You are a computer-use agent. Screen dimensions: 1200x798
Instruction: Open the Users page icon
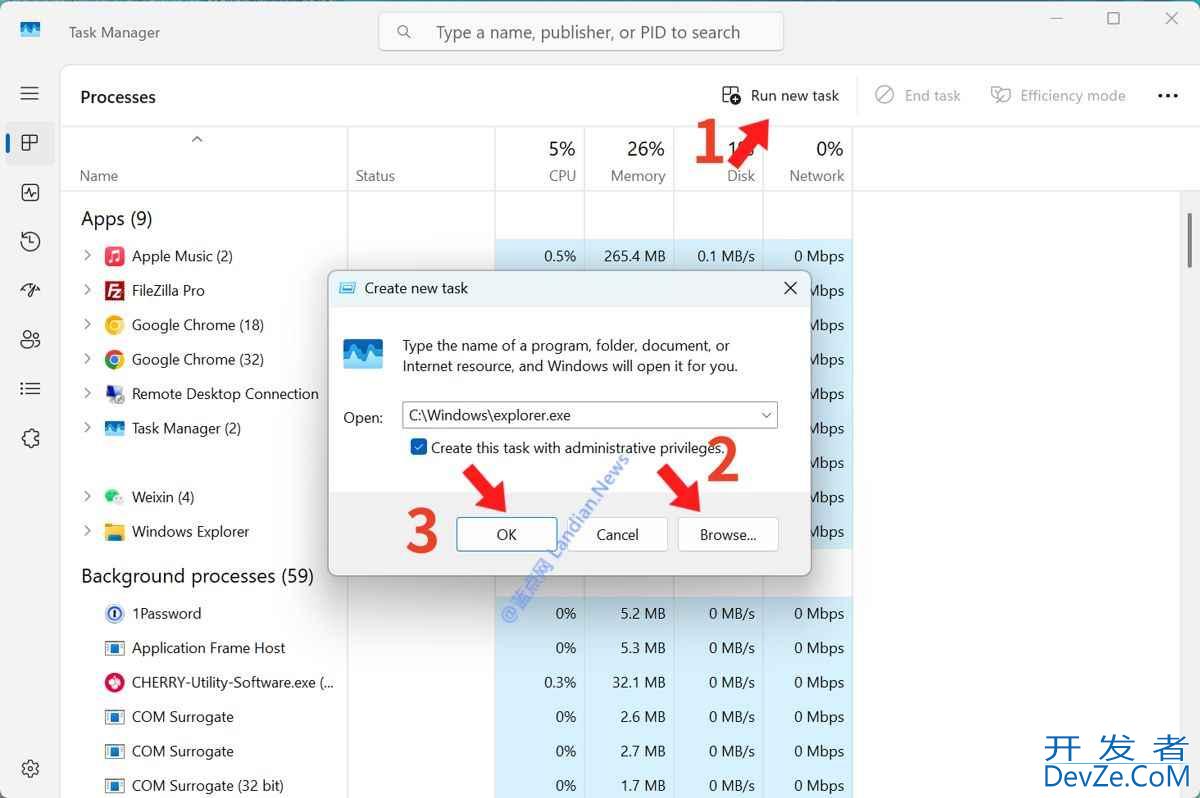click(30, 339)
